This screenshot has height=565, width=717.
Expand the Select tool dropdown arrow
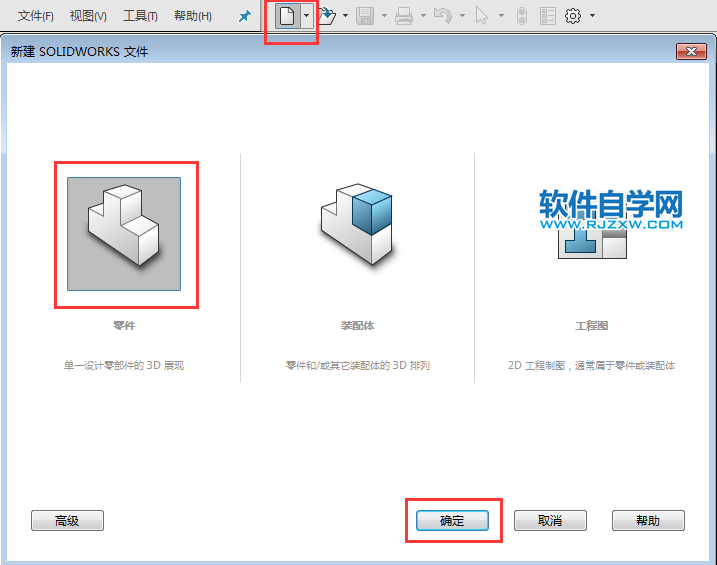[x=501, y=16]
